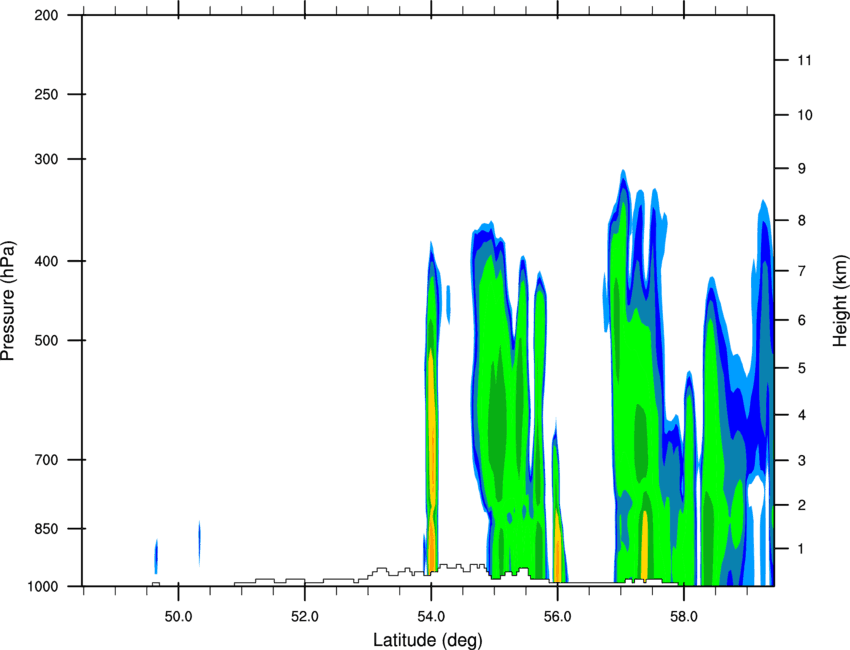Click the 700 pressure tick label

[x=46, y=460]
